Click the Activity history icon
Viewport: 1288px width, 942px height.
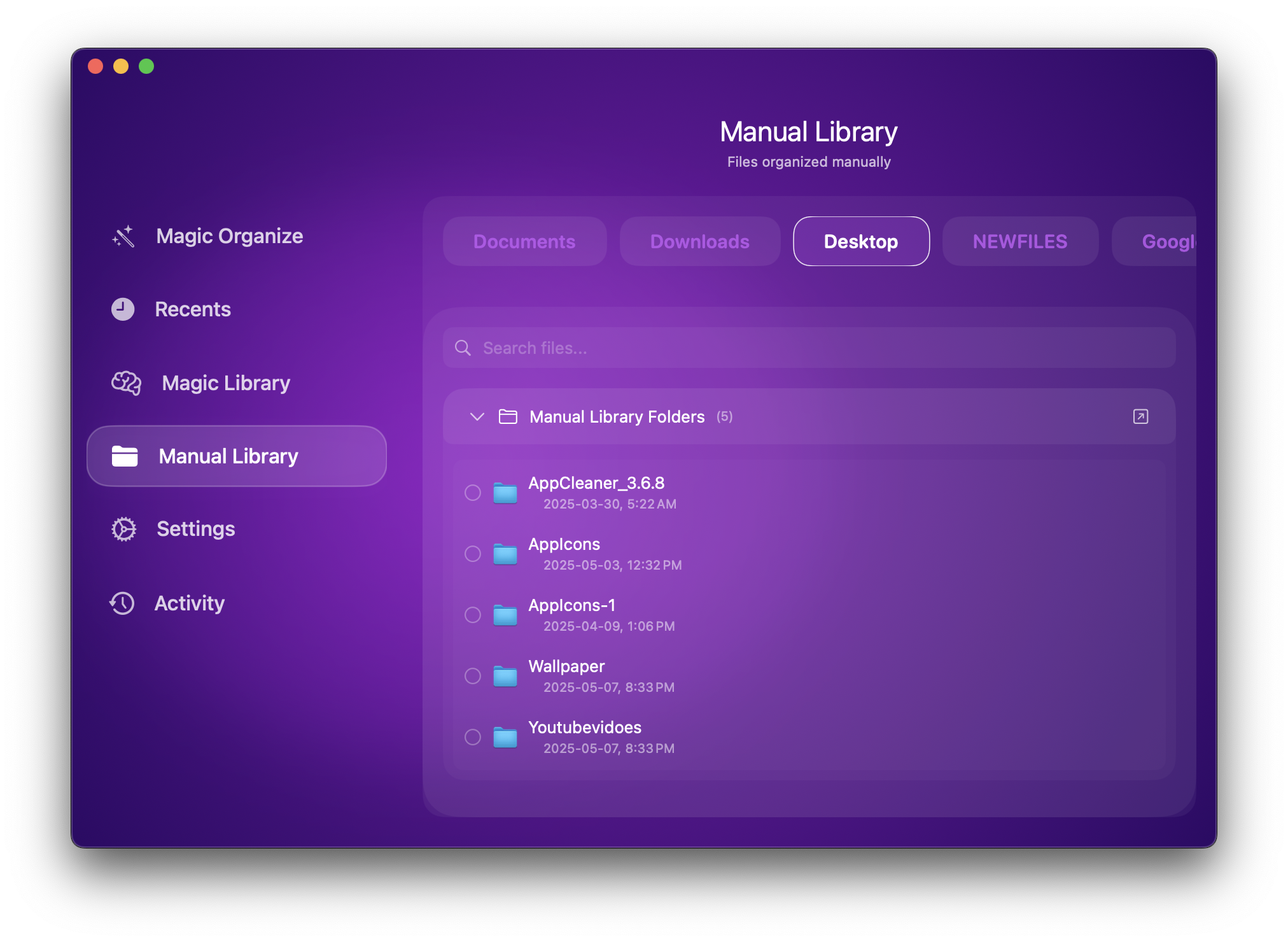(x=122, y=603)
